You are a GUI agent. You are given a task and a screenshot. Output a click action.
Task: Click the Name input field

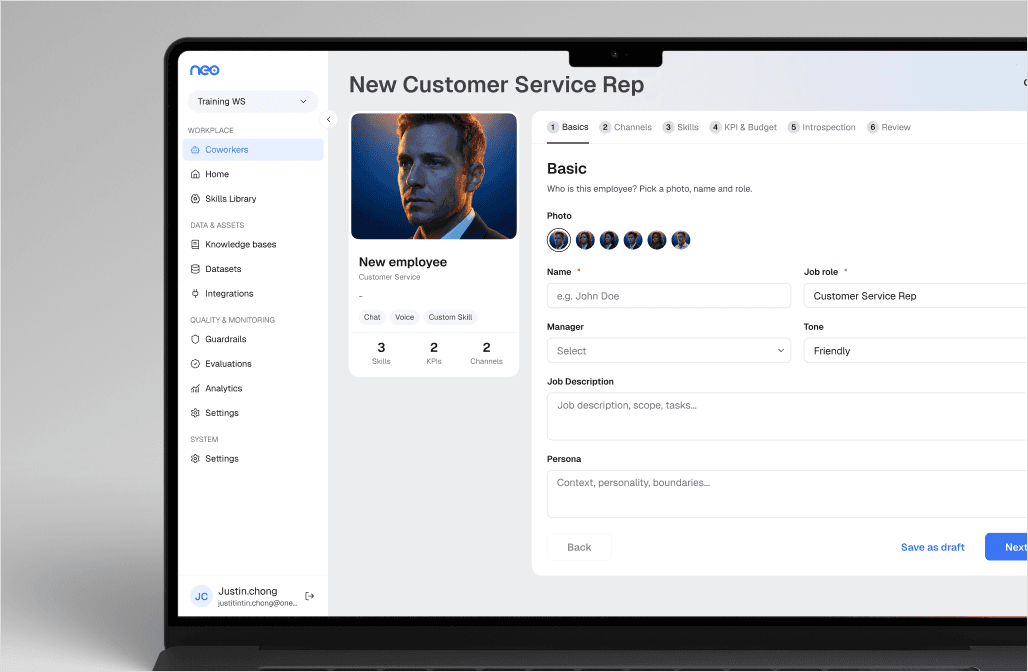(669, 296)
